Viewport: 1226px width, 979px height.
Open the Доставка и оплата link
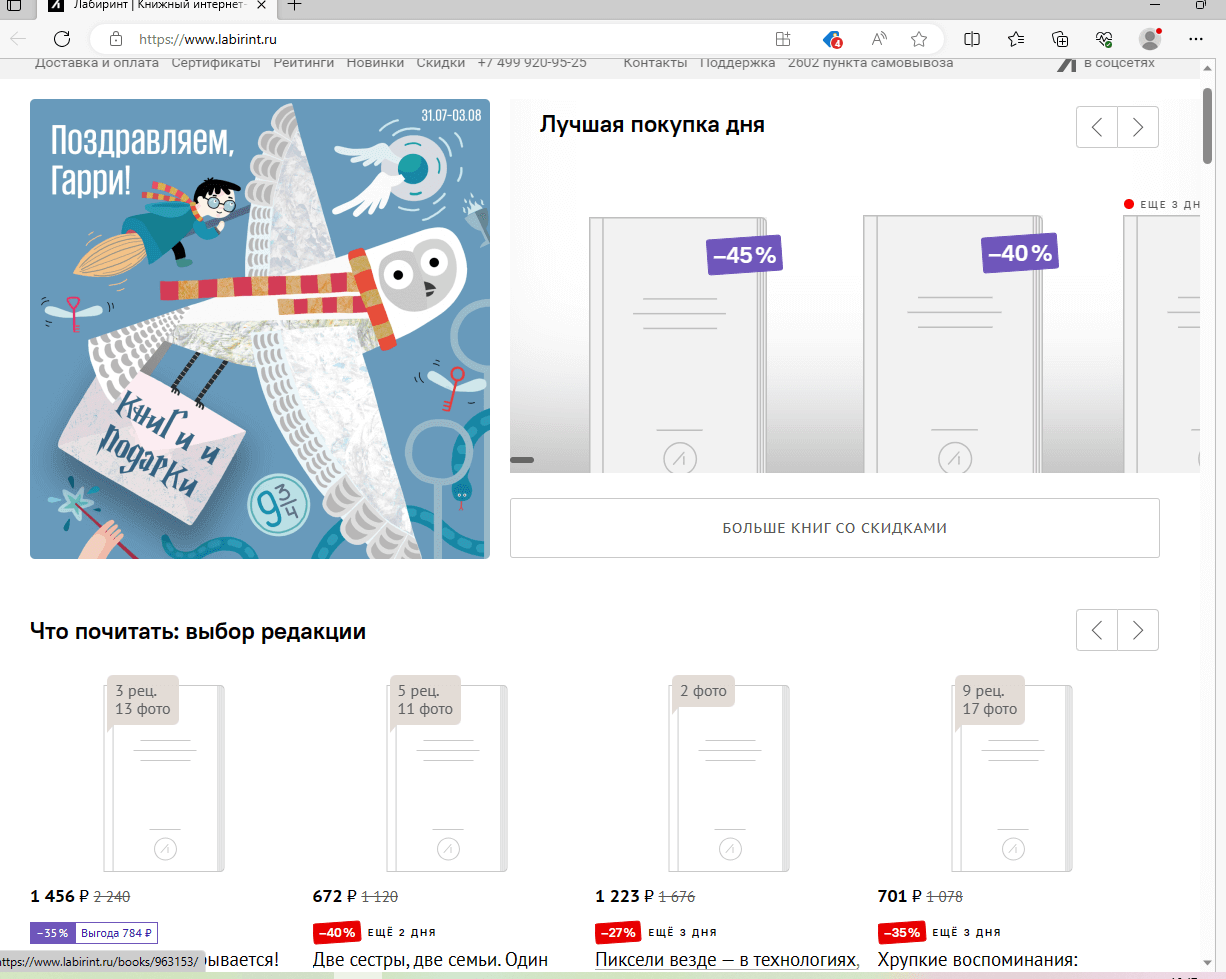click(97, 63)
